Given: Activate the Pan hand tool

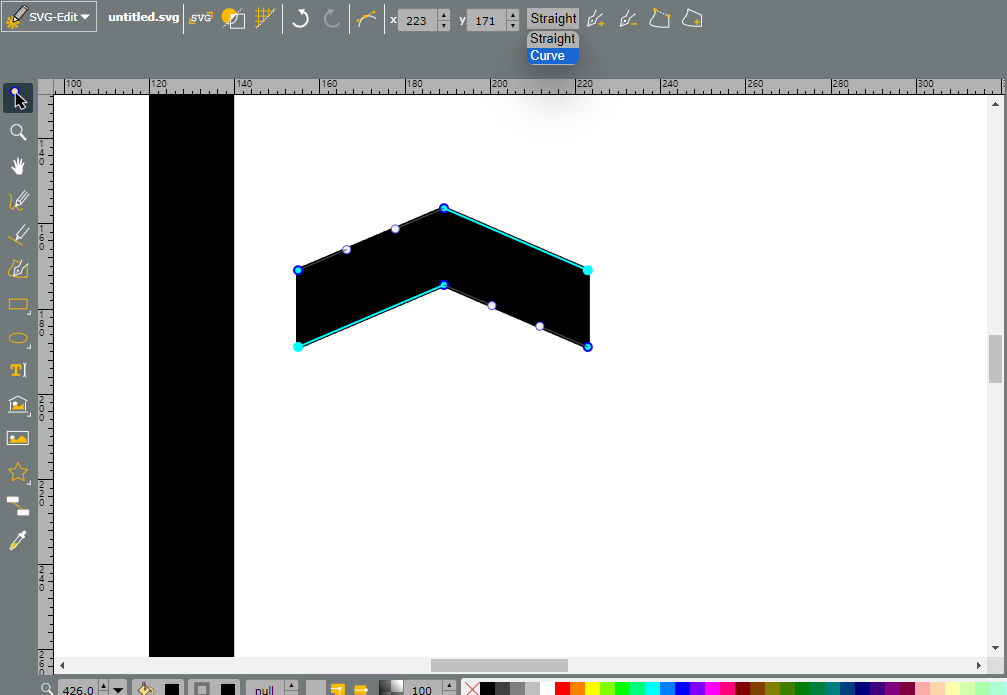Looking at the screenshot, I should pyautogui.click(x=18, y=166).
